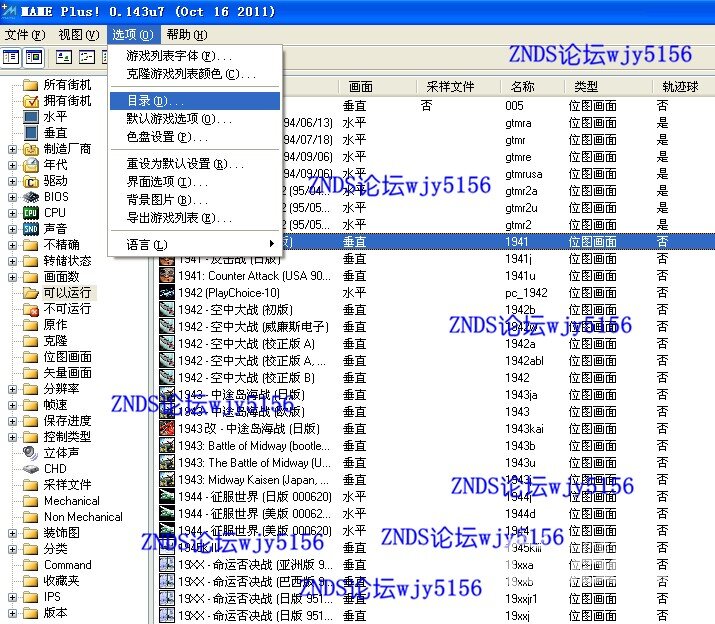
Task: Choose 导出游戏列表(E)... menu entry
Action: [195, 218]
